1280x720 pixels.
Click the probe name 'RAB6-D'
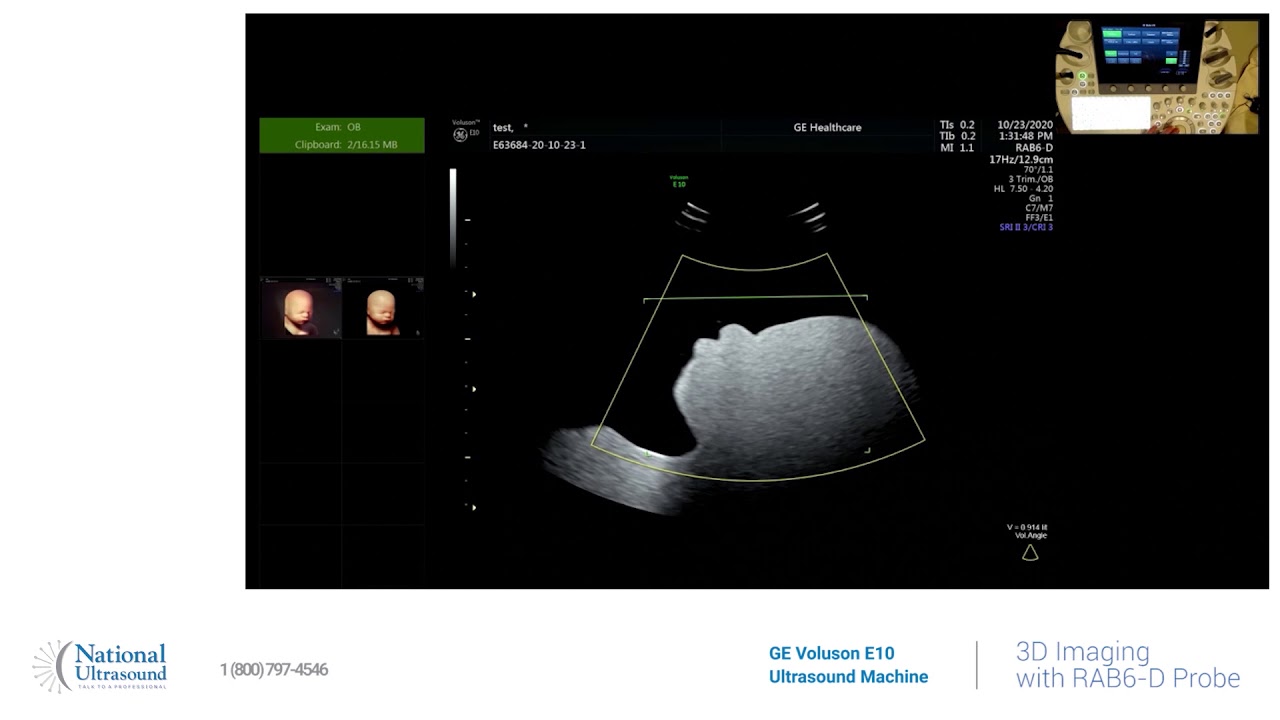pos(1034,148)
